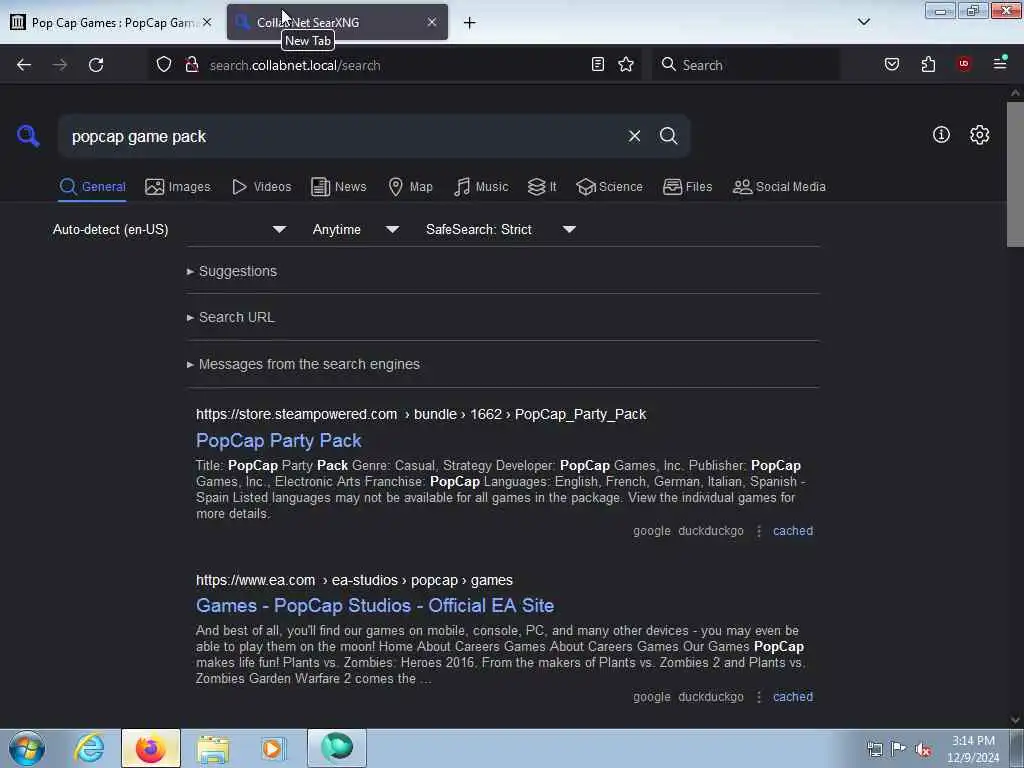Switch to the Files category
This screenshot has height=768, width=1024.
coord(687,187)
